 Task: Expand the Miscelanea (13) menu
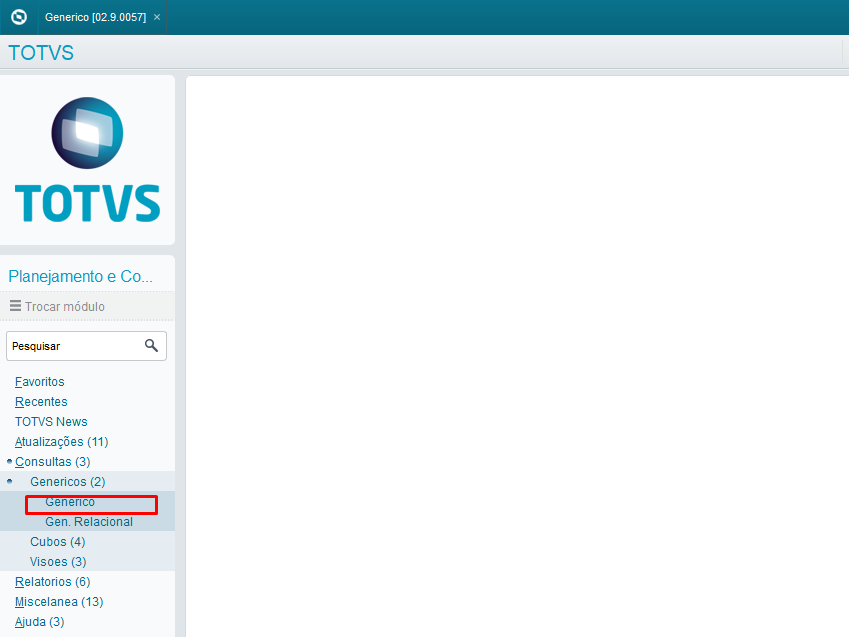click(59, 602)
